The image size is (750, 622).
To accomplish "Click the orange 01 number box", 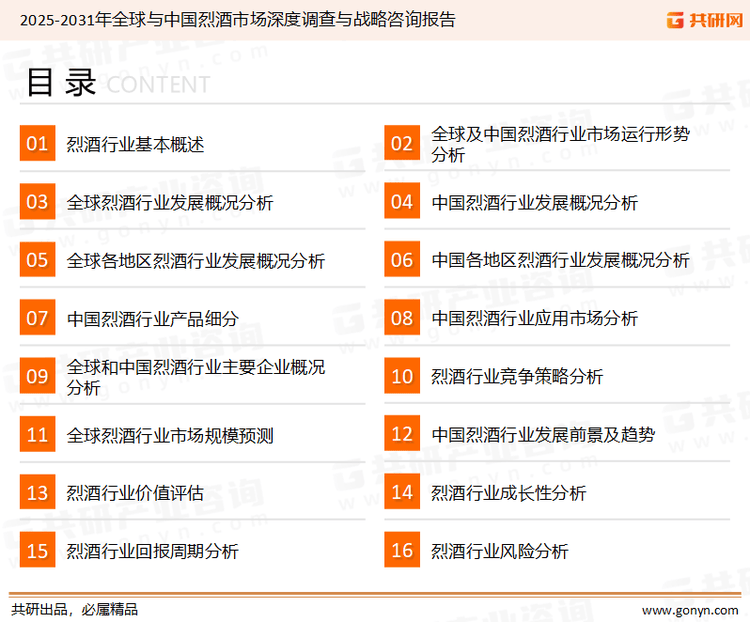I will (x=37, y=144).
